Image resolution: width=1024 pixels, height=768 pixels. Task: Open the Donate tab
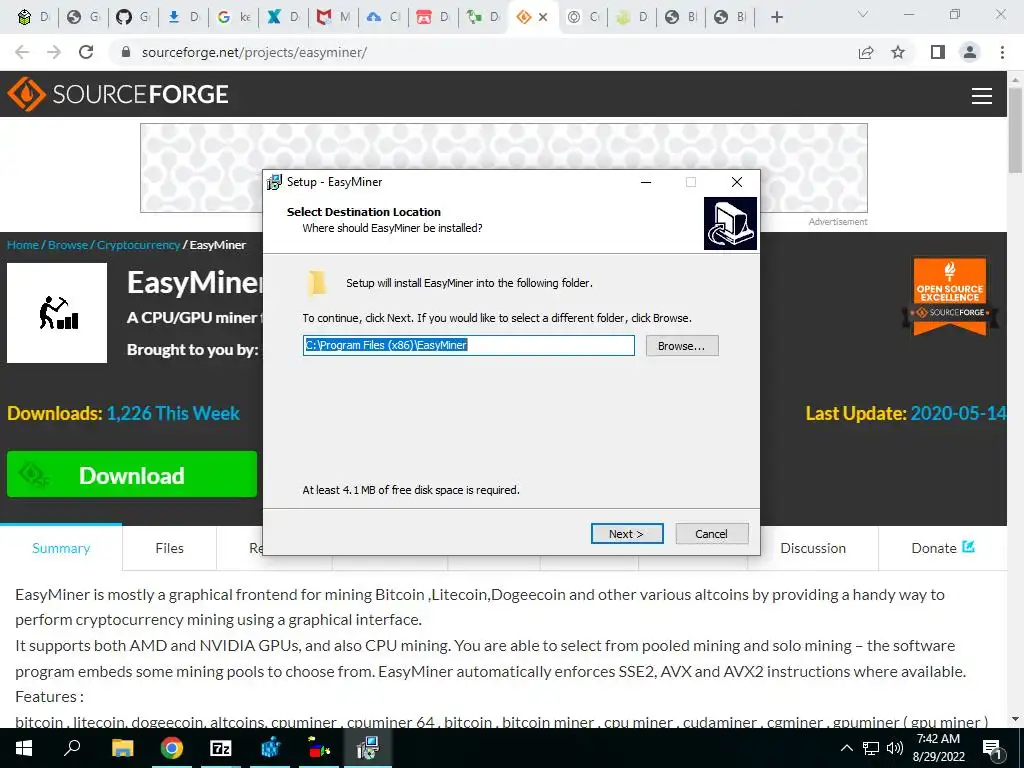(942, 548)
